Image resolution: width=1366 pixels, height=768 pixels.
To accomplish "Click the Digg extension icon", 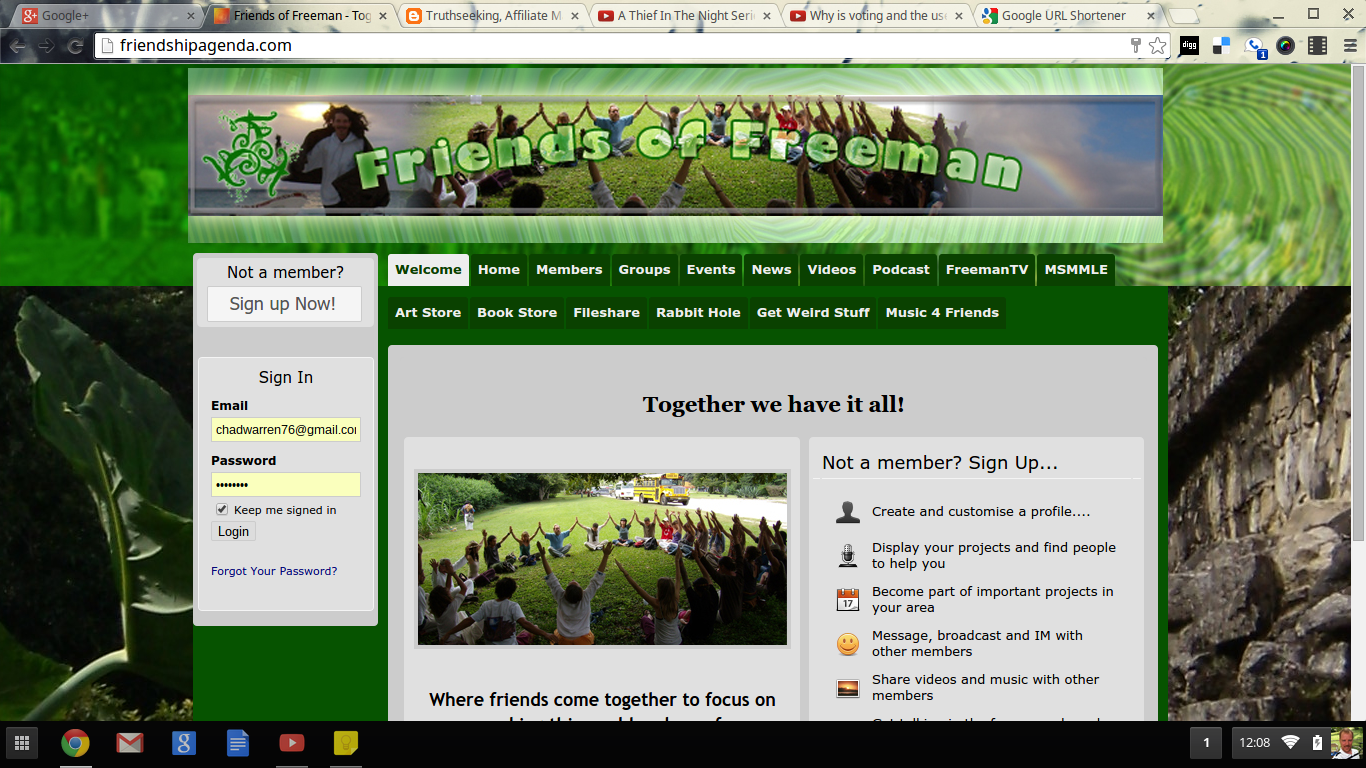I will (1189, 45).
